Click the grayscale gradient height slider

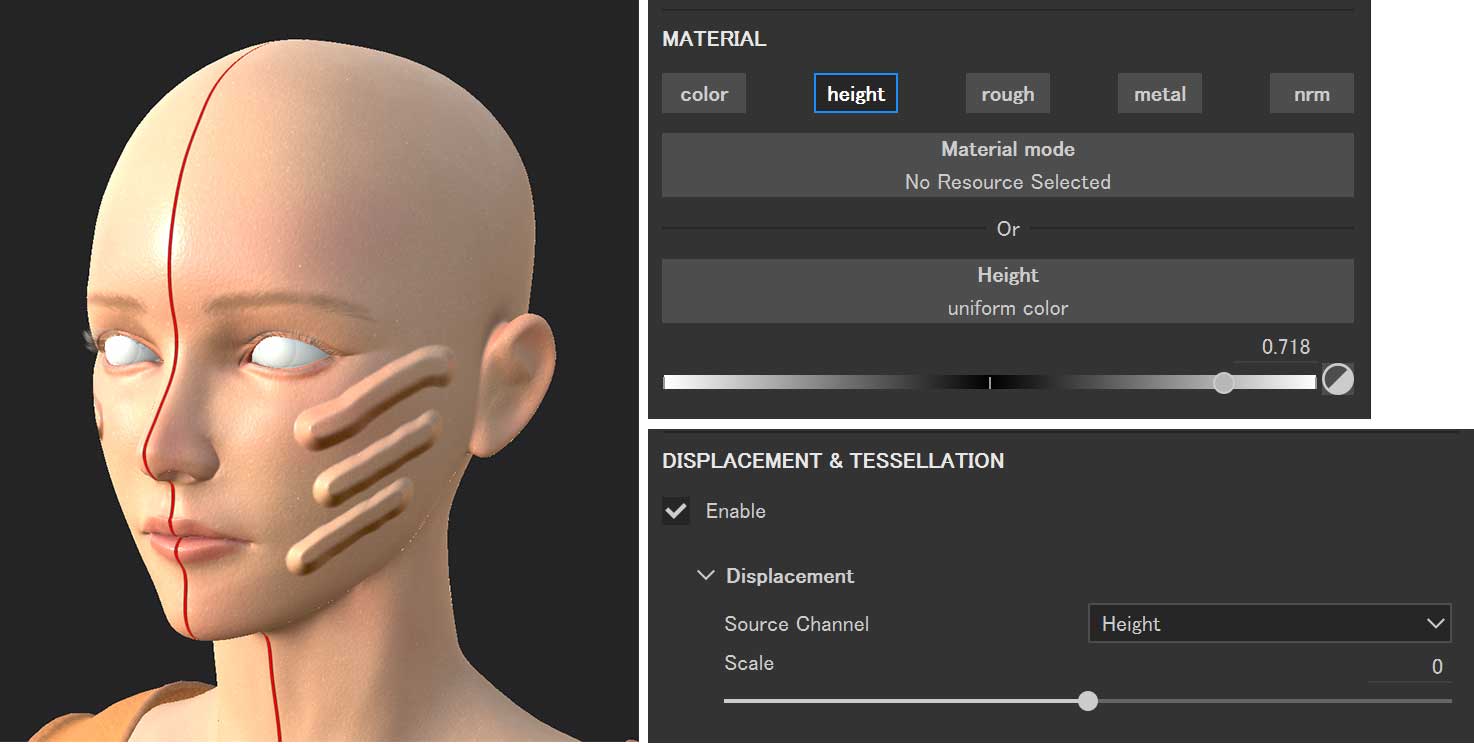[x=989, y=381]
